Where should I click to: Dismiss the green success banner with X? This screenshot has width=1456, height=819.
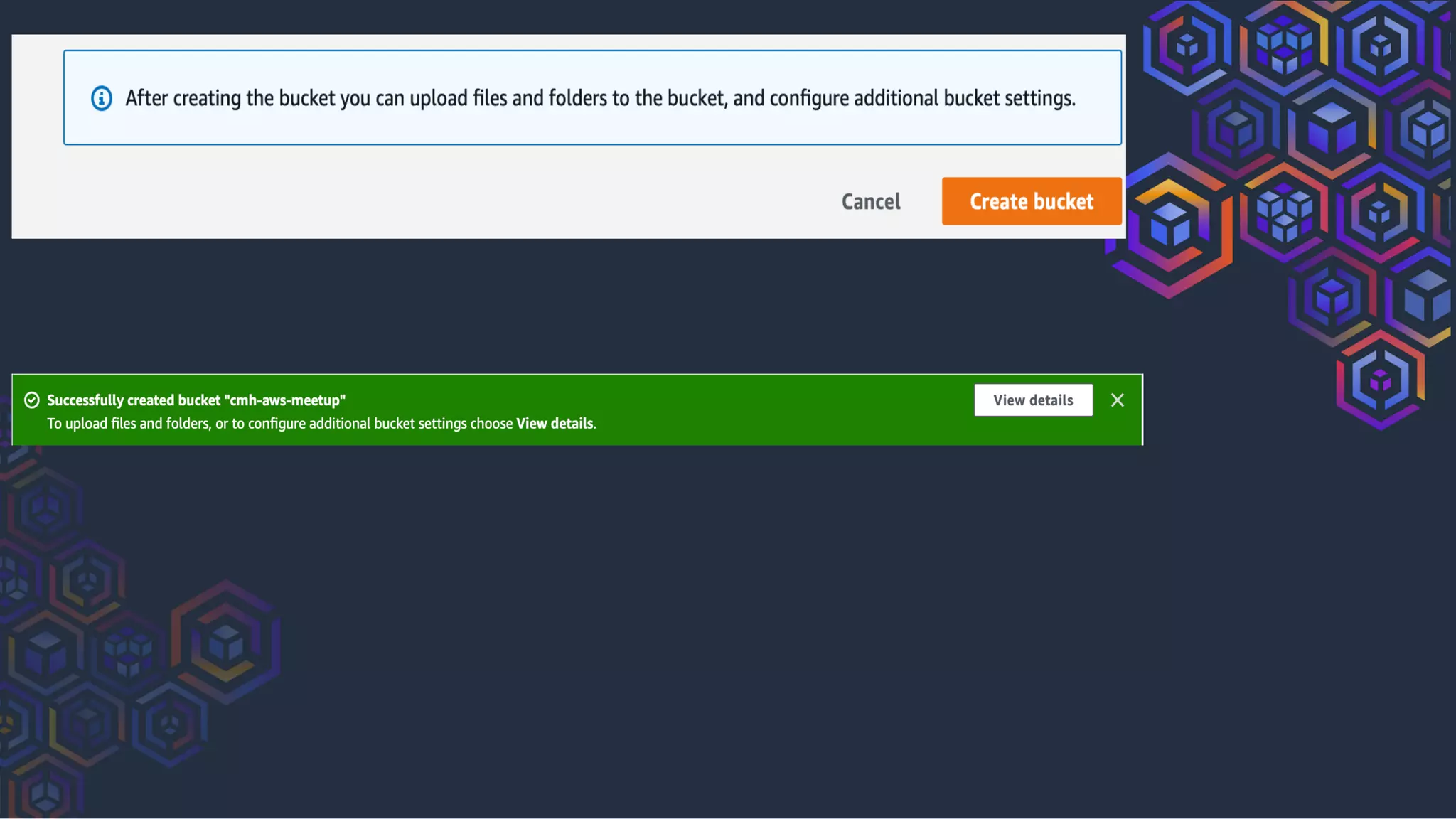[x=1118, y=400]
